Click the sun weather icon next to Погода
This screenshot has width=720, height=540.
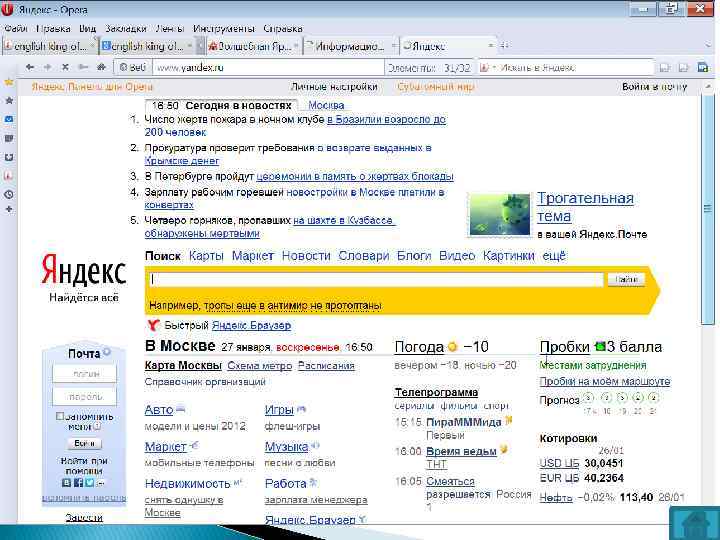click(453, 347)
